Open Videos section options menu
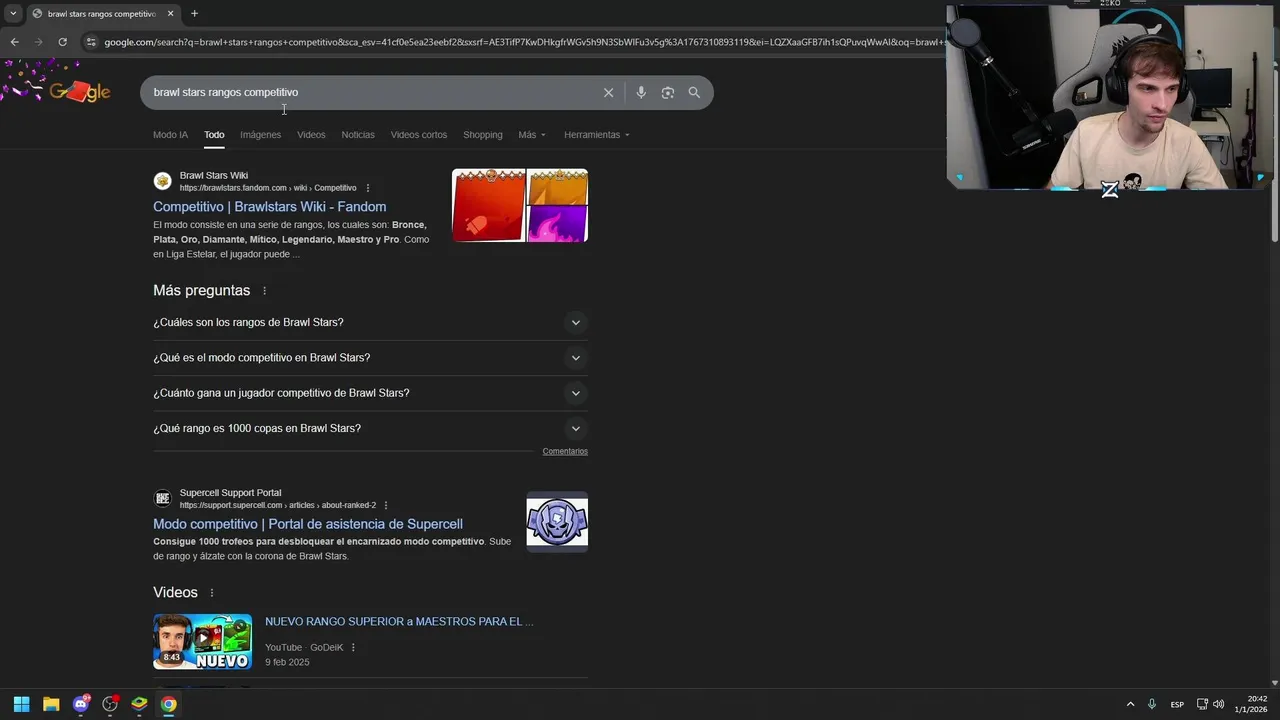The image size is (1280, 720). [212, 593]
